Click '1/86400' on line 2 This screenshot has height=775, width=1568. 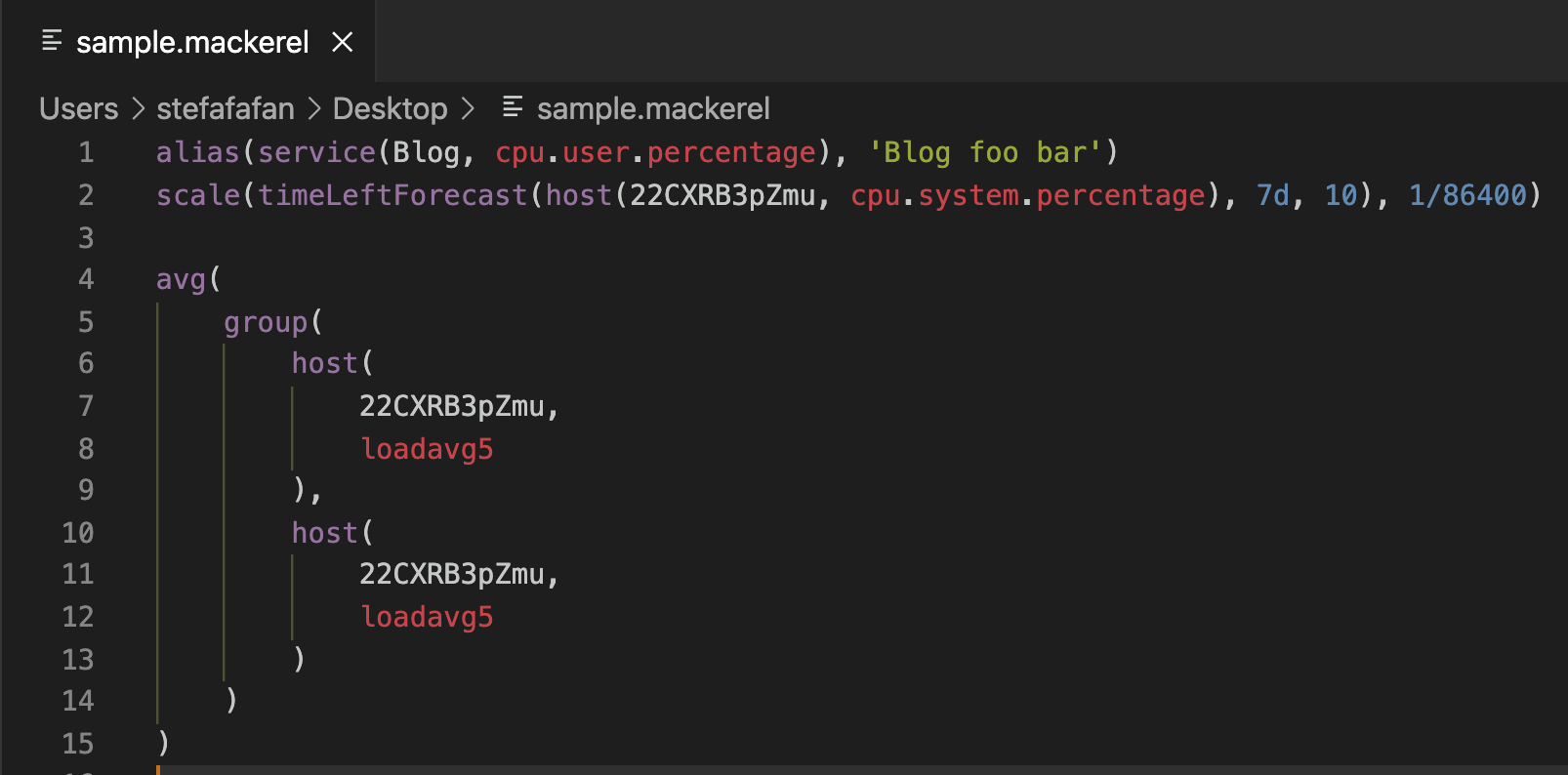[1467, 195]
